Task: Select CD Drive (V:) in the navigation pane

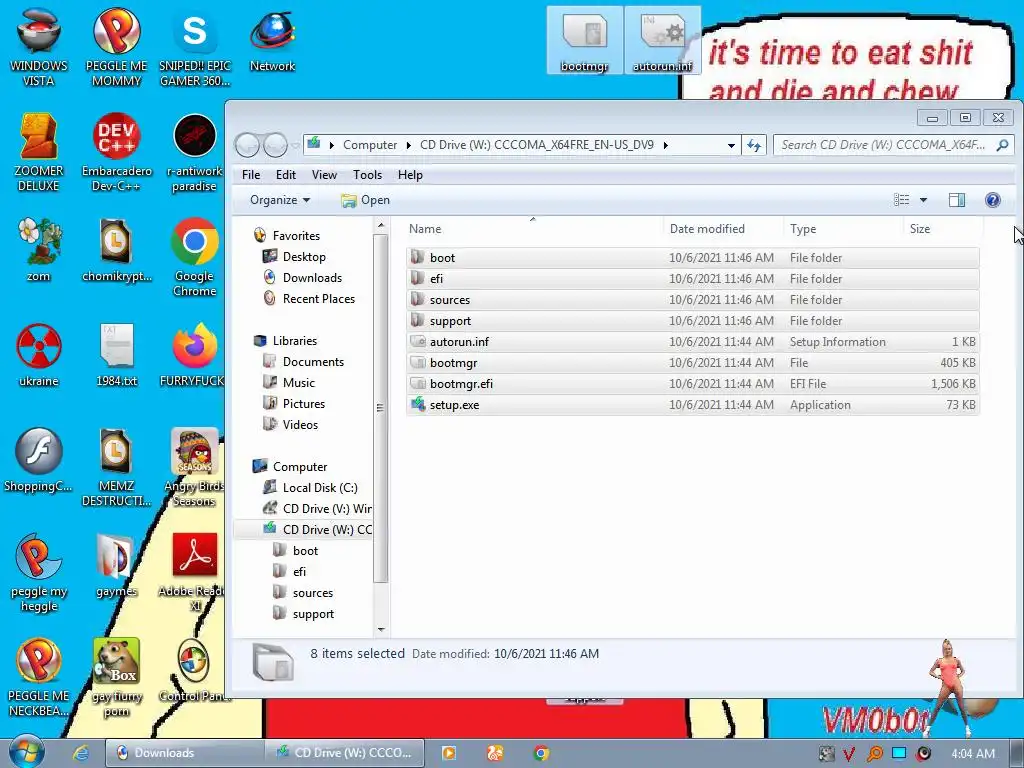Action: 317,509
